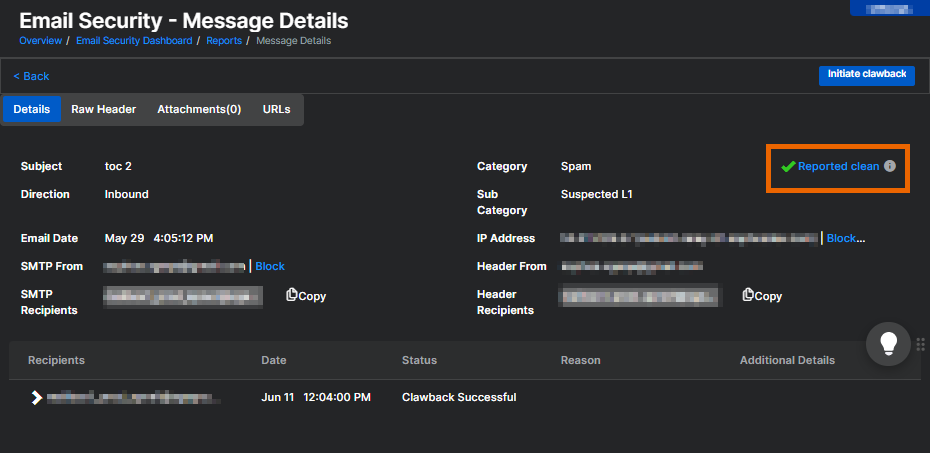Expand the recipient row chevron
The image size is (930, 453).
click(x=37, y=398)
